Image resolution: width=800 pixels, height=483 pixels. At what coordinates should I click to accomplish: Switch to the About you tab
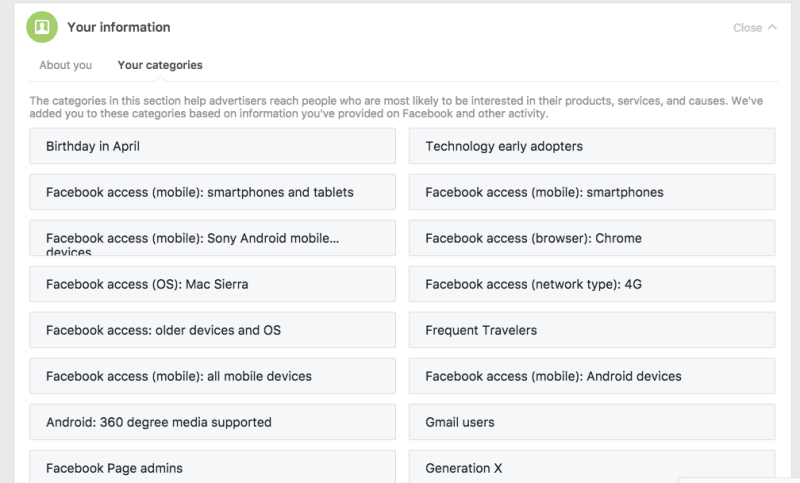point(66,65)
